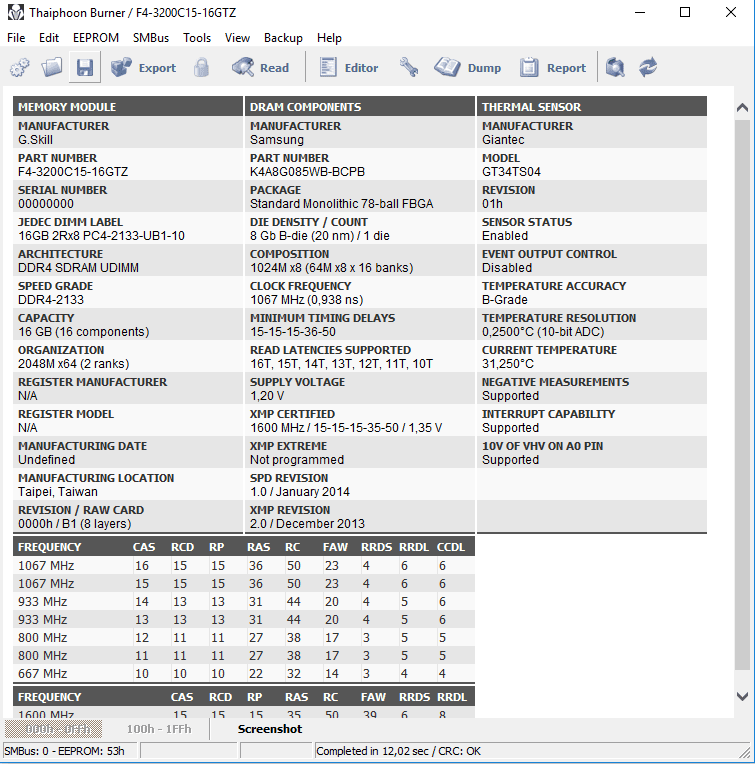This screenshot has height=764, width=755.
Task: Click DRAM part number K4A8G085WB-BCPB
Action: (x=307, y=172)
